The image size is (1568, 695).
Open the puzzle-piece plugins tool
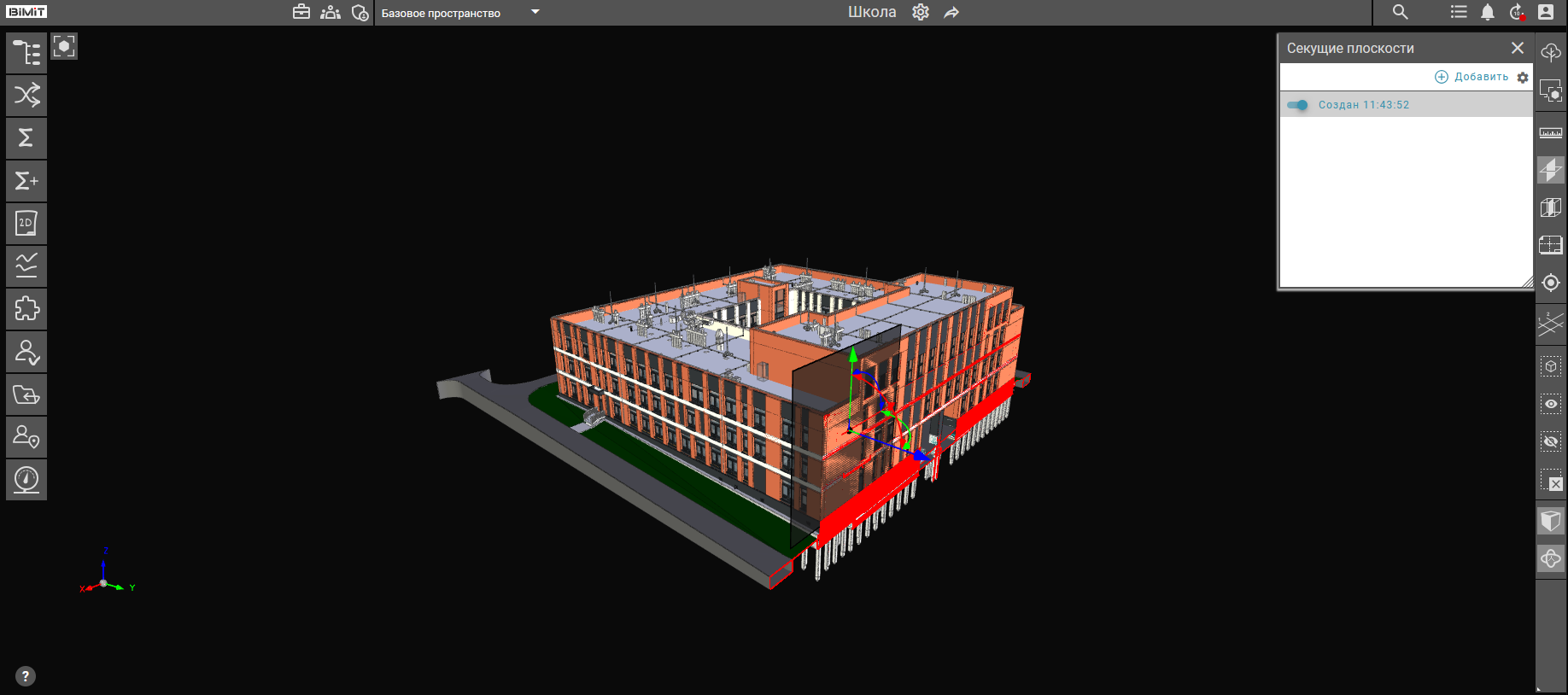(x=26, y=309)
